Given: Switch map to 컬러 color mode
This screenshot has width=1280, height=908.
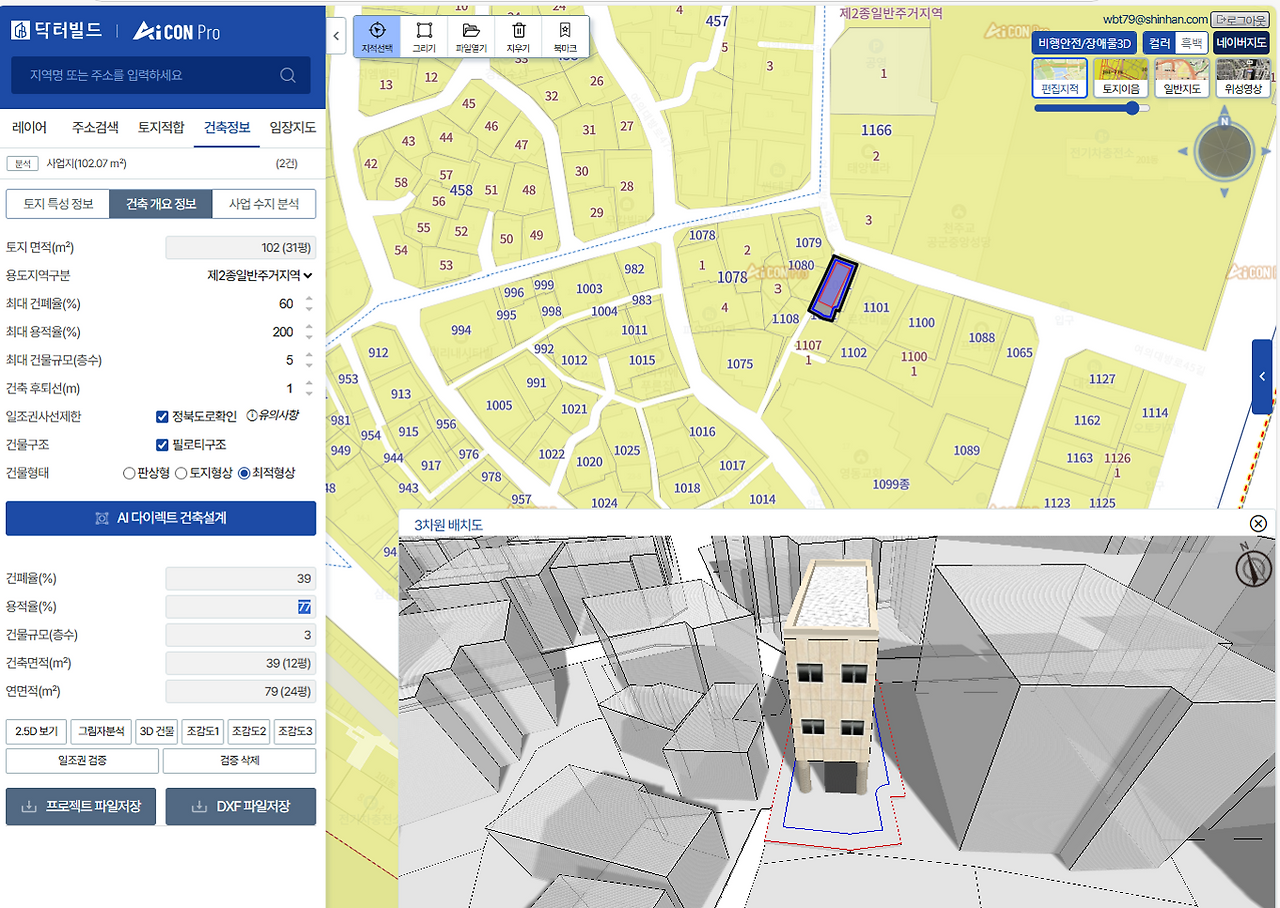Looking at the screenshot, I should (x=1159, y=43).
